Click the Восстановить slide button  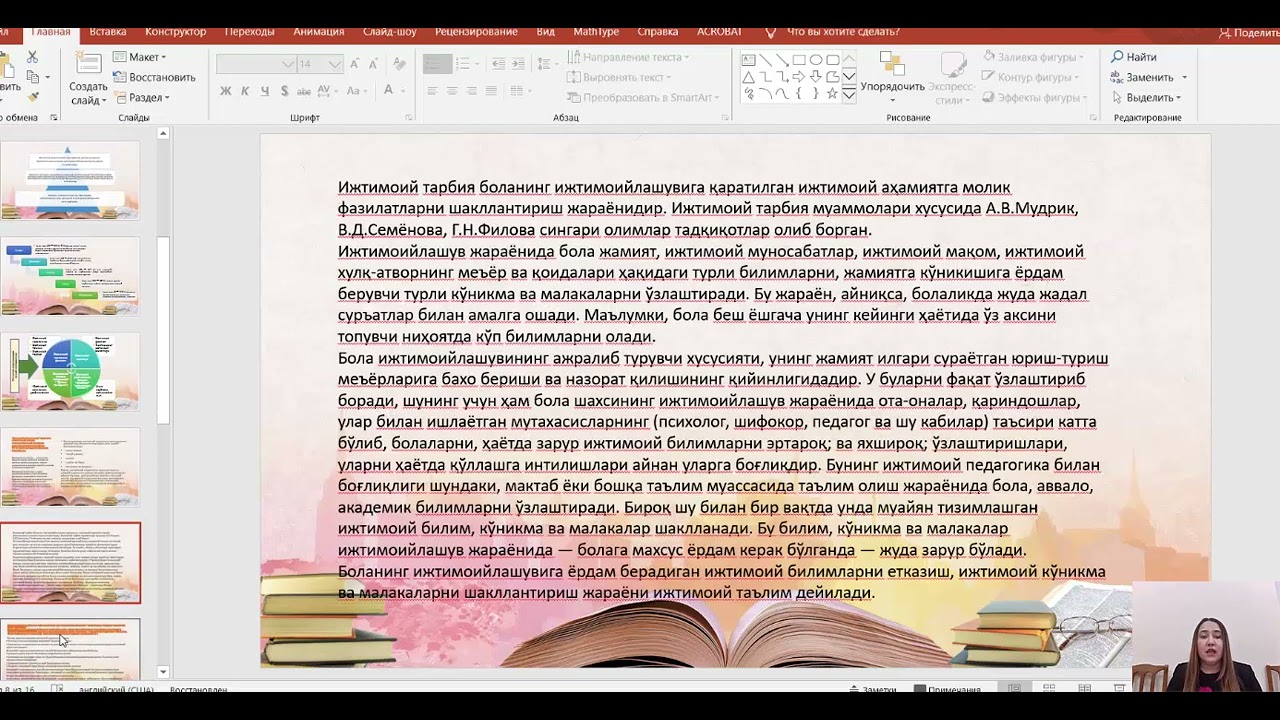154,77
